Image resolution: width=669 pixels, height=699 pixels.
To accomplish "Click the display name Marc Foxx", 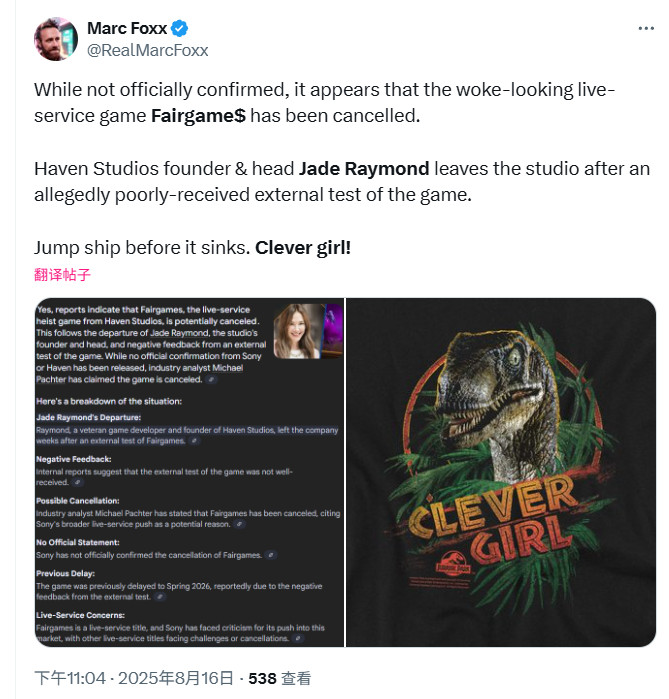I will point(127,28).
